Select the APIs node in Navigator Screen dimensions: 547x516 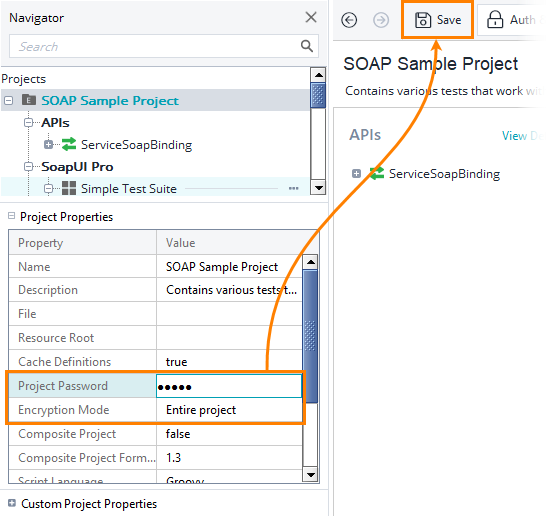coord(55,123)
